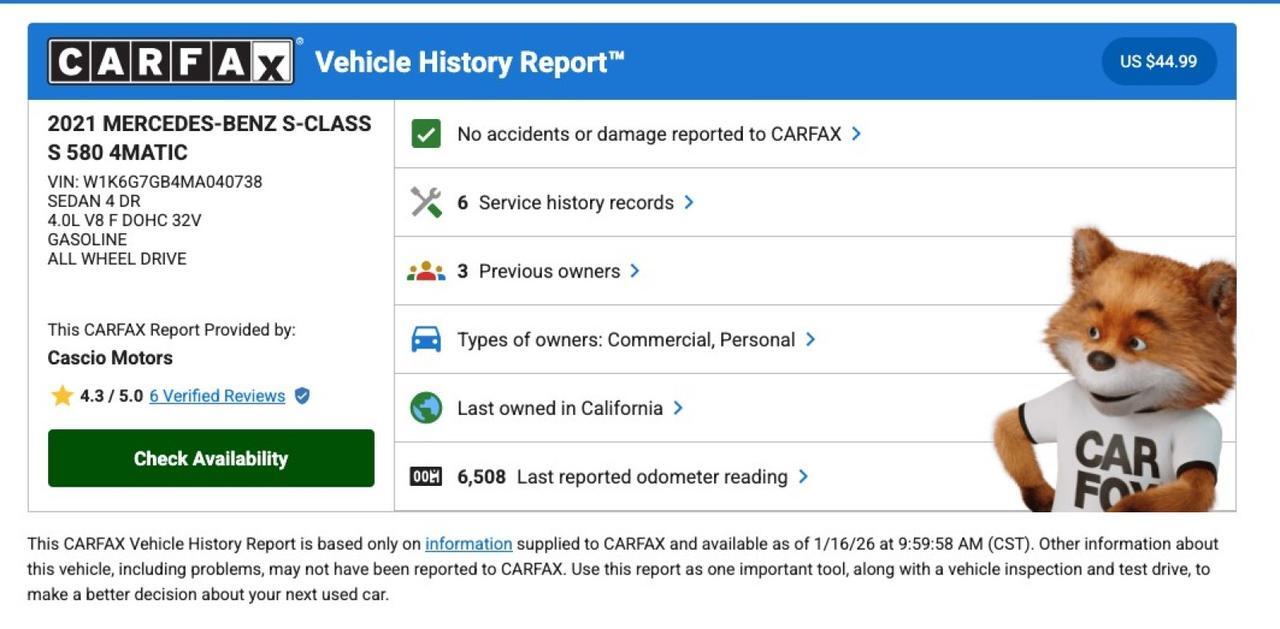The height and width of the screenshot is (629, 1280).
Task: Click the globe last-owned location icon
Action: (426, 408)
